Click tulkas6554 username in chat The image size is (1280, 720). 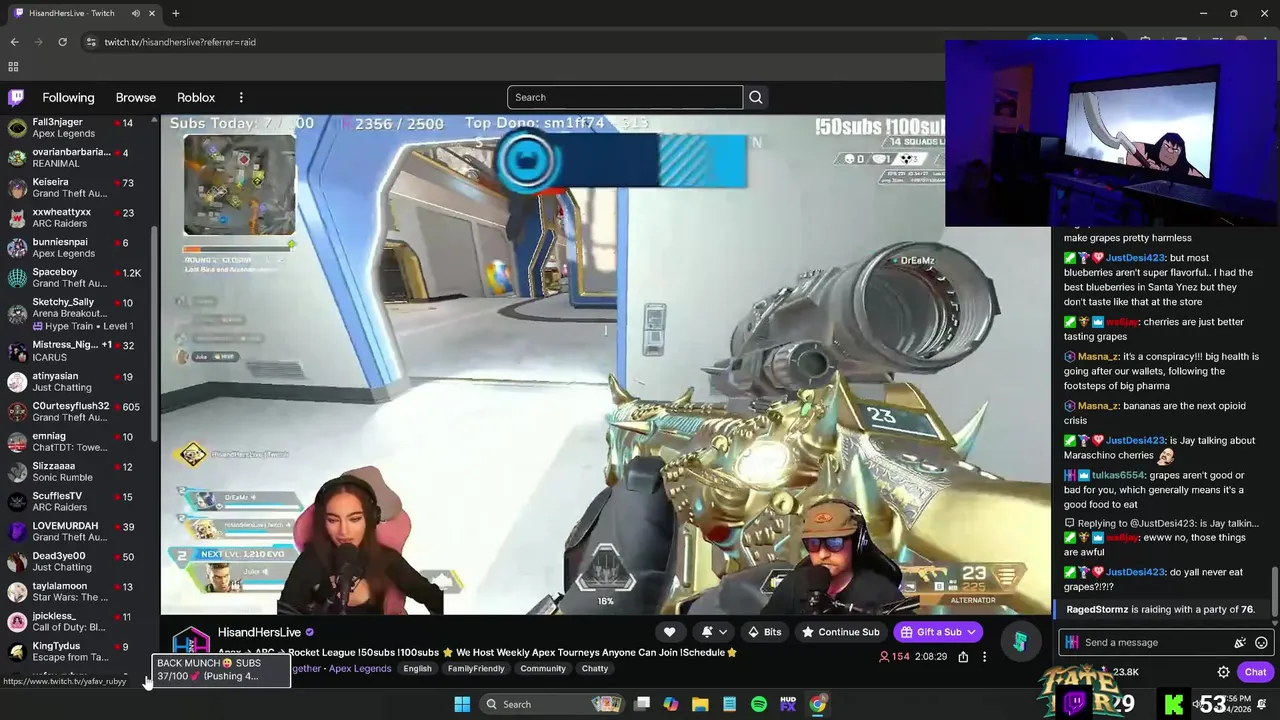1118,475
